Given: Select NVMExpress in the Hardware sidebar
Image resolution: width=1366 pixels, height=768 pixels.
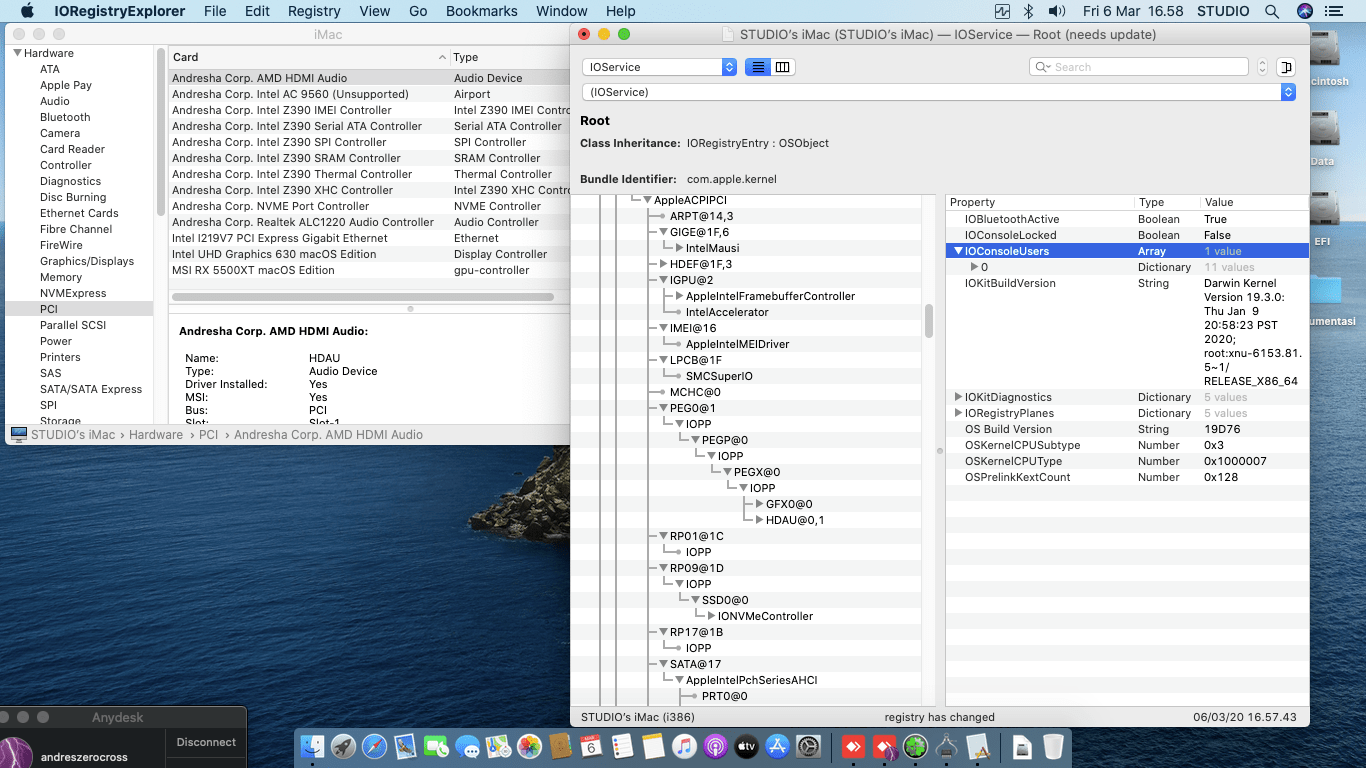Looking at the screenshot, I should coord(73,293).
